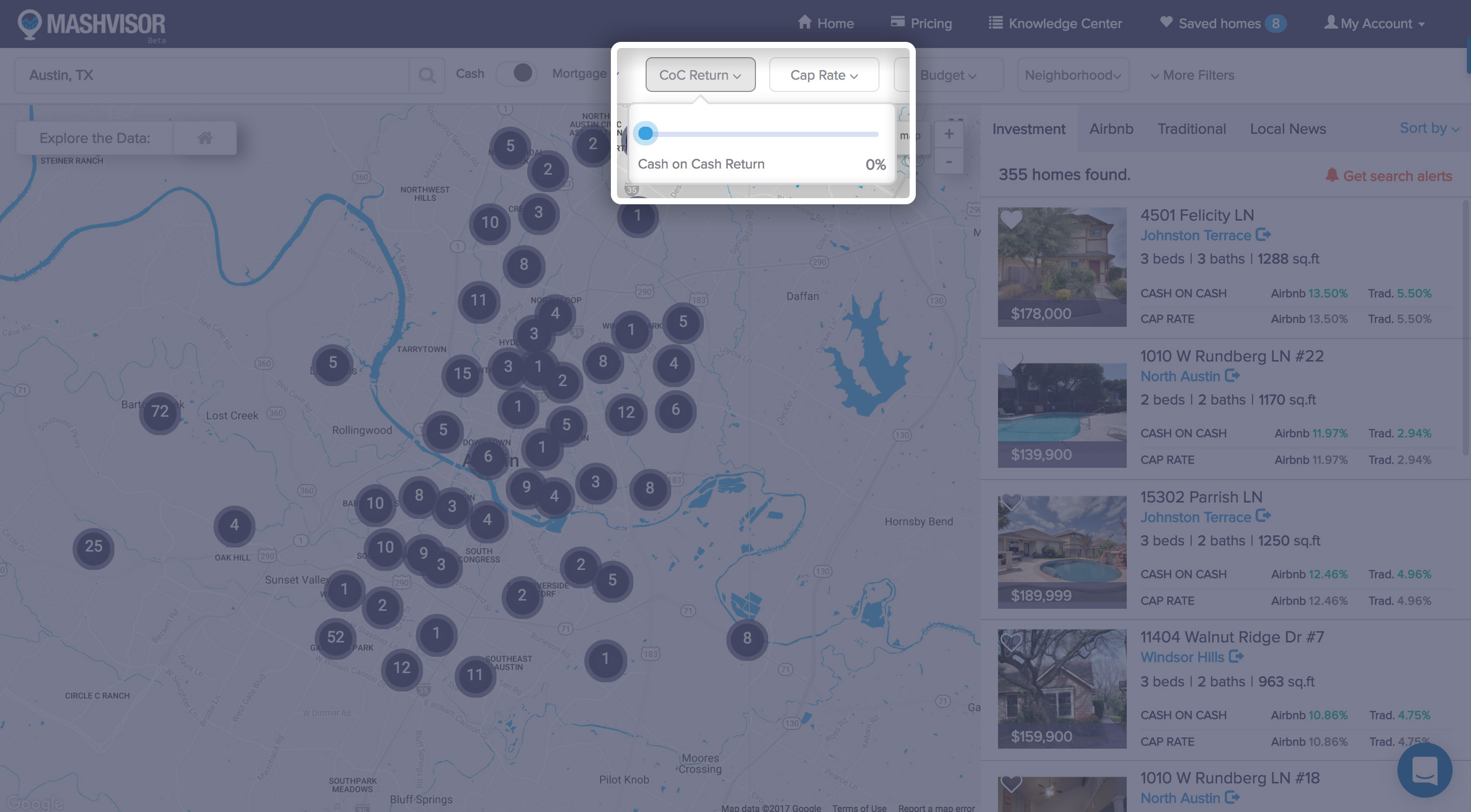Favorite the 11404 Walnut Ridge Dr home

[x=1011, y=642]
